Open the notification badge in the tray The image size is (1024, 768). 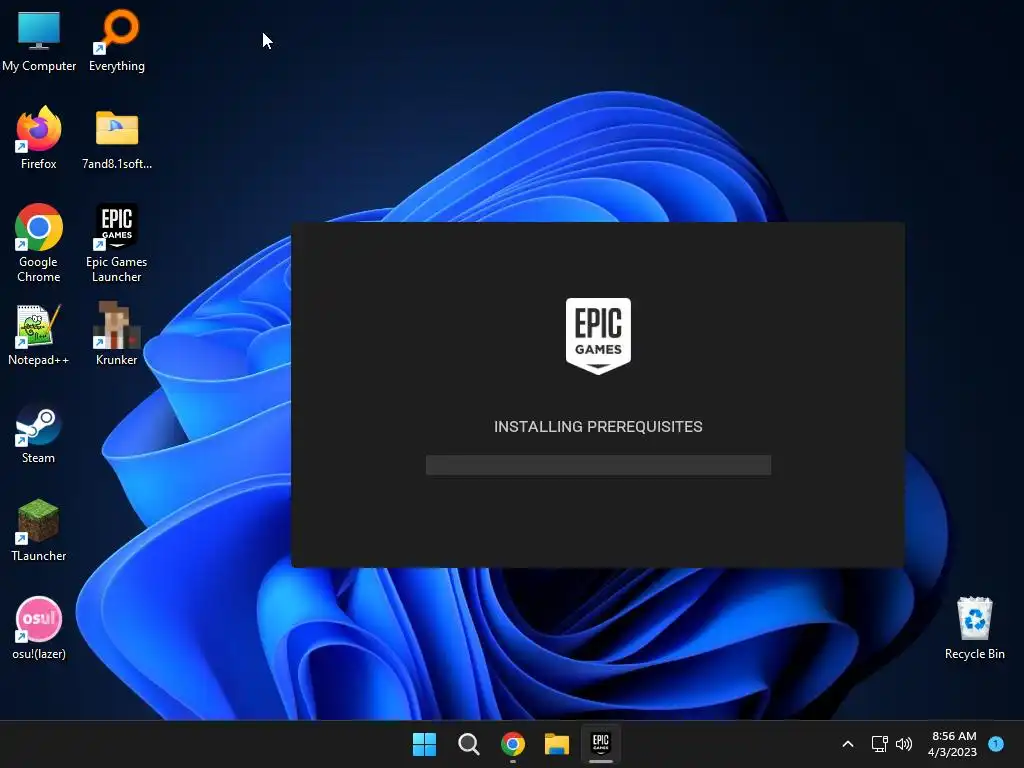click(996, 744)
